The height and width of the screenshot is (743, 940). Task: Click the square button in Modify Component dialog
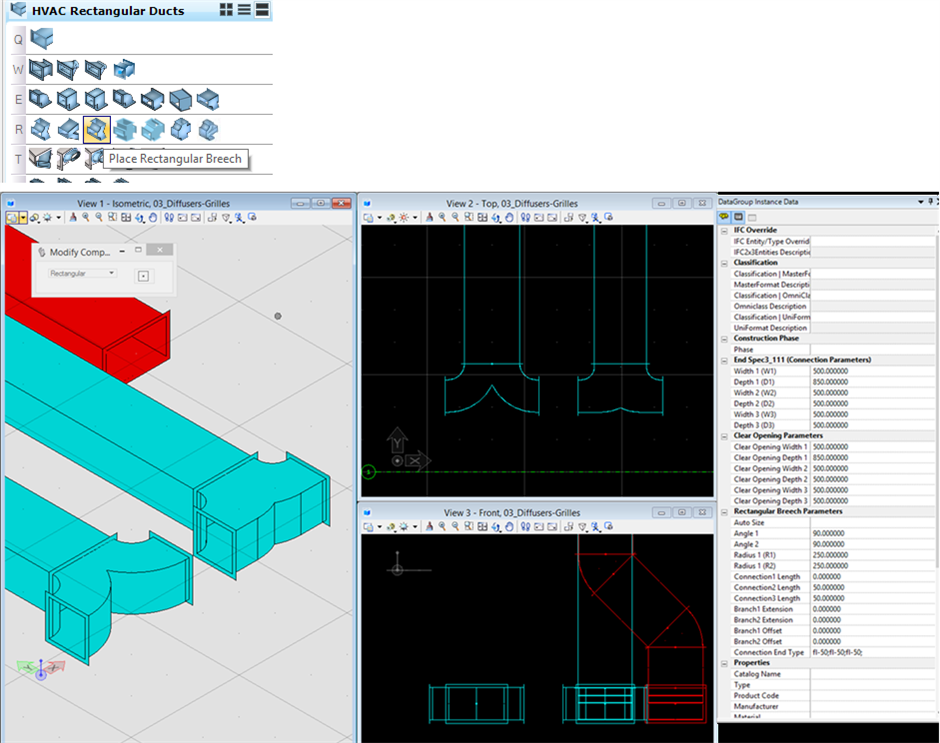pyautogui.click(x=143, y=275)
